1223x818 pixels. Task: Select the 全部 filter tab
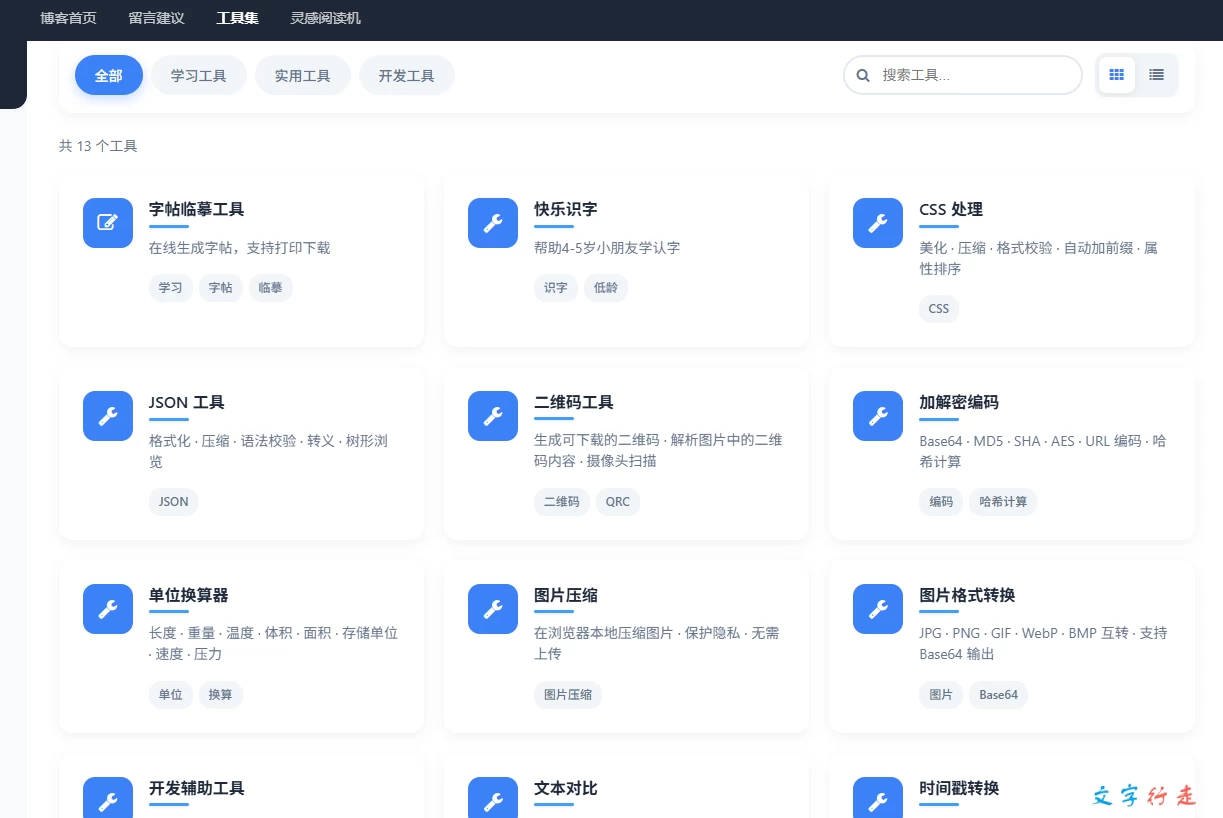pos(109,75)
